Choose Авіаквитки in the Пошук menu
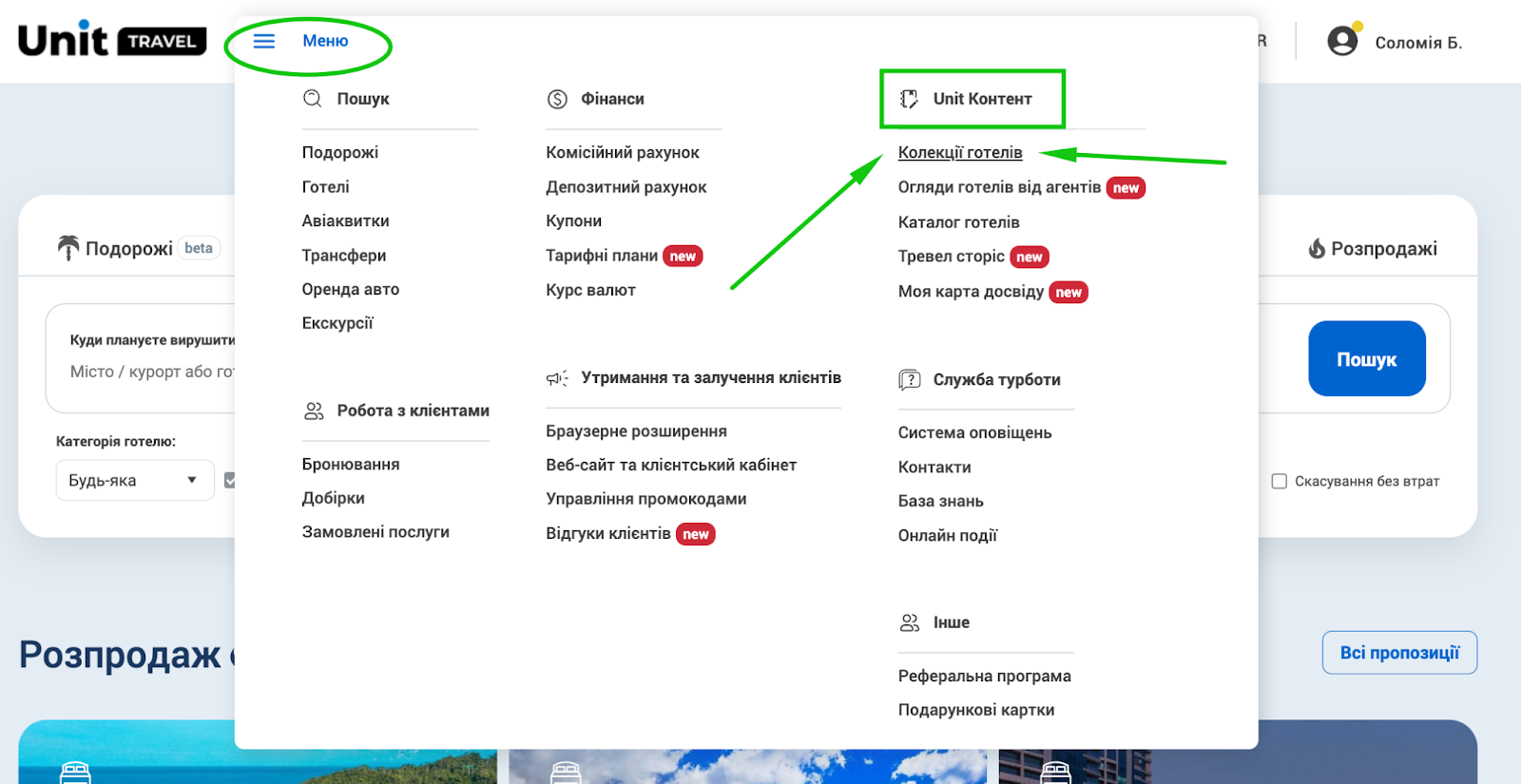The height and width of the screenshot is (784, 1521). (x=345, y=221)
